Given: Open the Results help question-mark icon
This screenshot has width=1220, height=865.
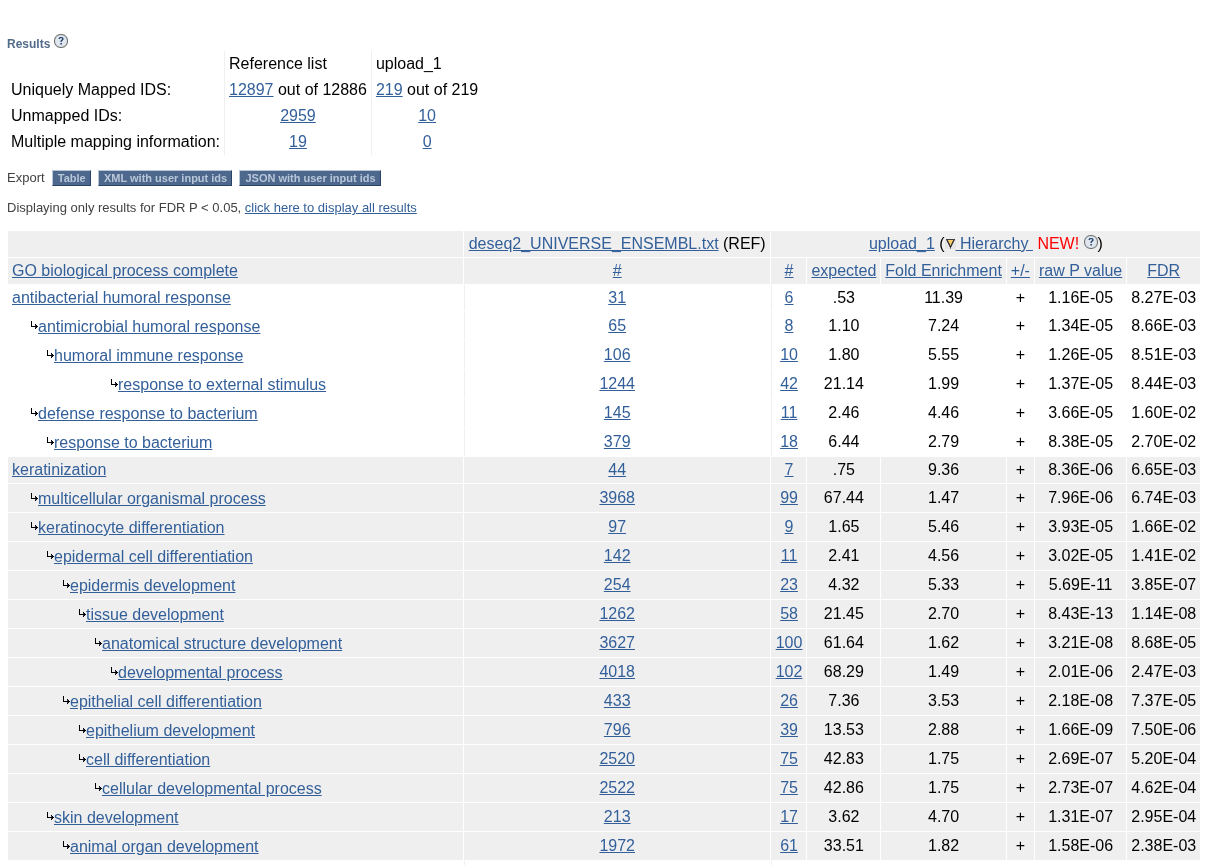Looking at the screenshot, I should pos(61,40).
